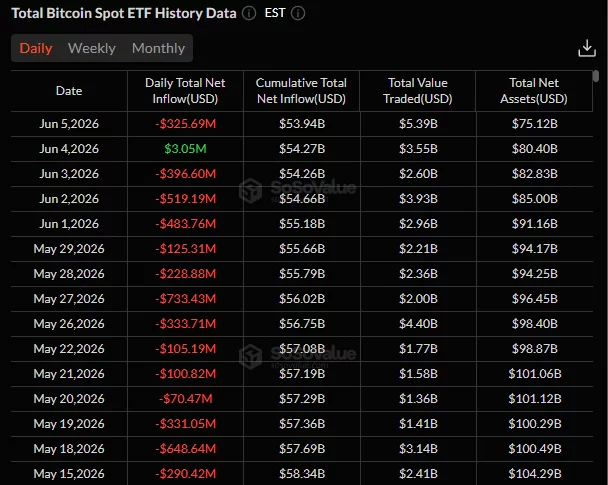Click total net assets $104.29B

point(535,474)
